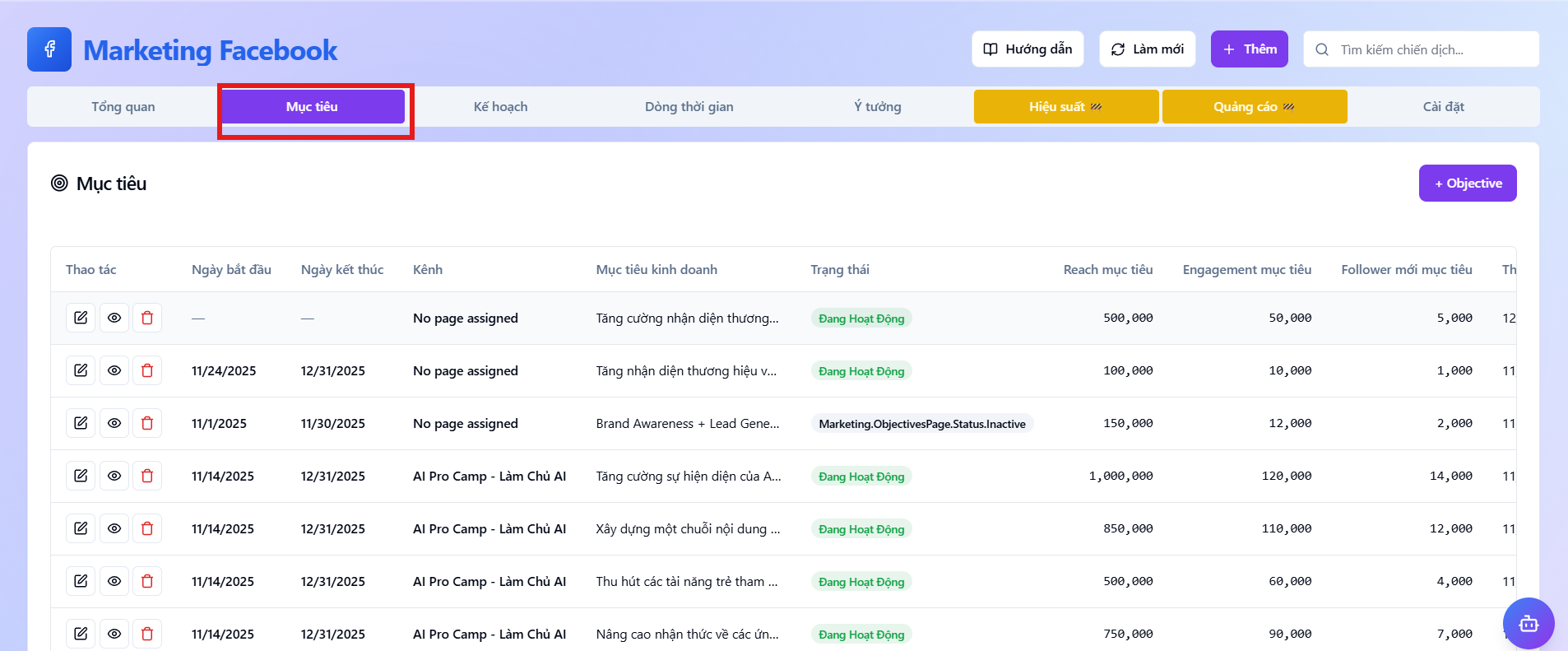
Task: Click the Hướng dẫn guide button
Action: click(x=1028, y=49)
